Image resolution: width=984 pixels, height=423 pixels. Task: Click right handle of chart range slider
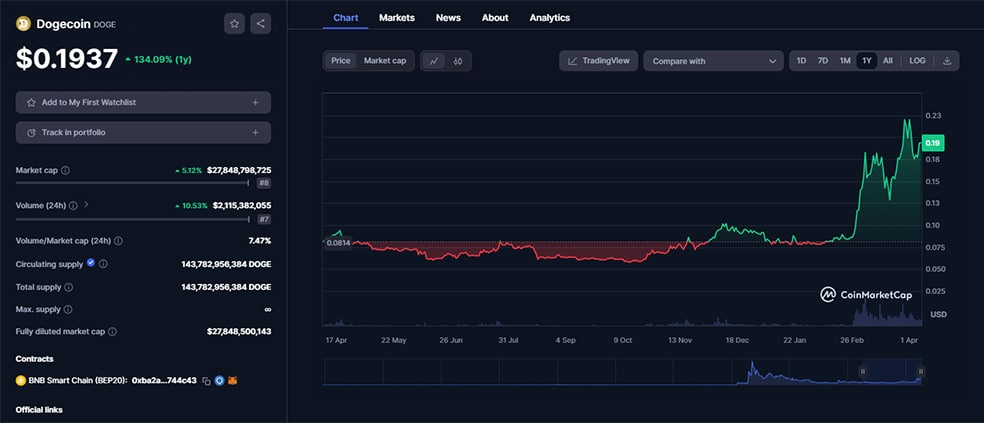tap(921, 372)
